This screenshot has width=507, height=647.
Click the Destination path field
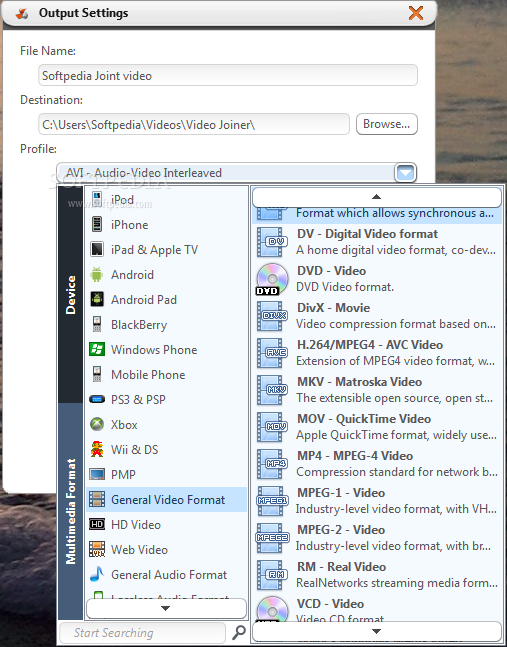(194, 124)
